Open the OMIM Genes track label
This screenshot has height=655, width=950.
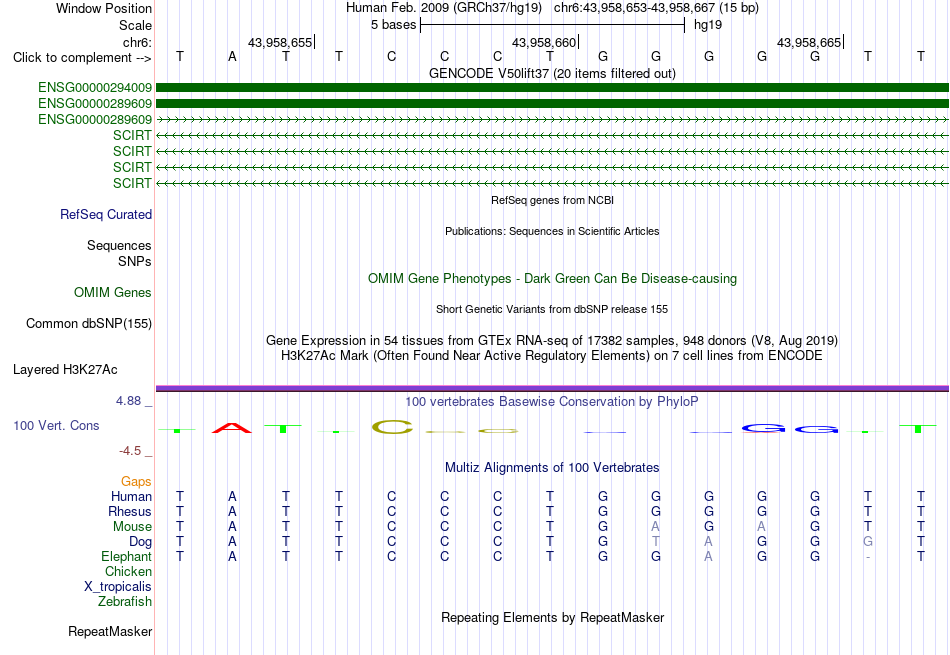point(113,293)
